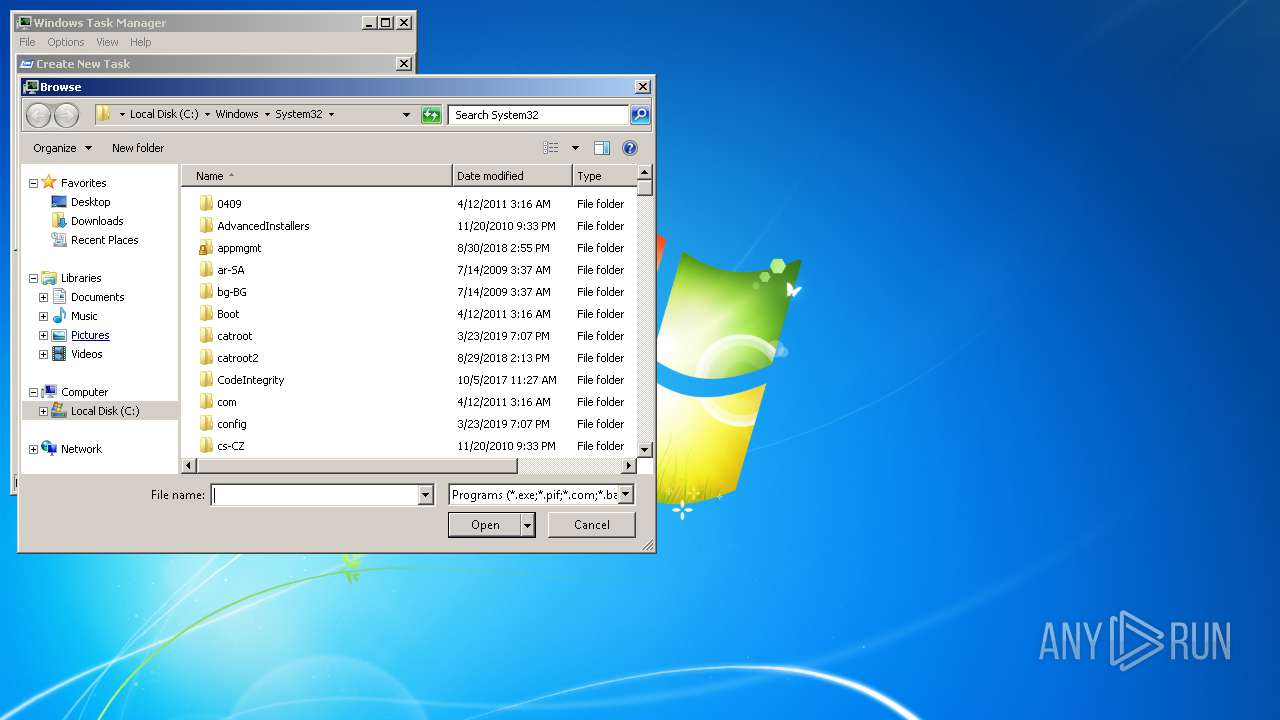
Task: Open Help menu in Task Manager
Action: click(141, 42)
